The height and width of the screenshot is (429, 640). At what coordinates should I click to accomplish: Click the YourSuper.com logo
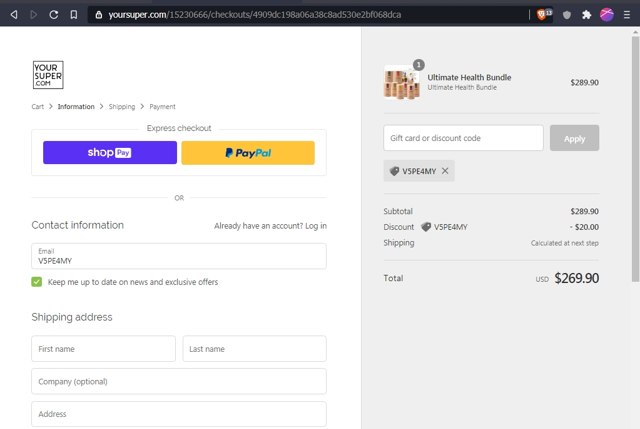(48, 75)
